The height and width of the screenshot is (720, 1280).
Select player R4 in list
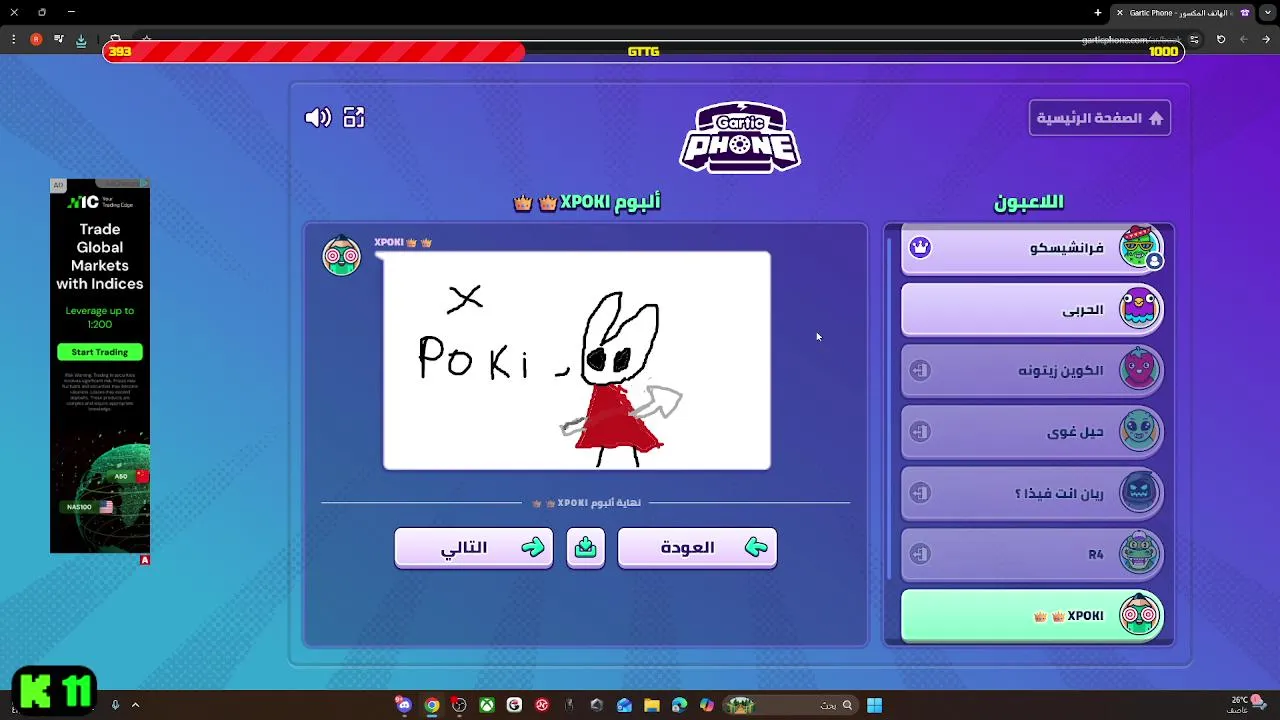click(x=1033, y=553)
